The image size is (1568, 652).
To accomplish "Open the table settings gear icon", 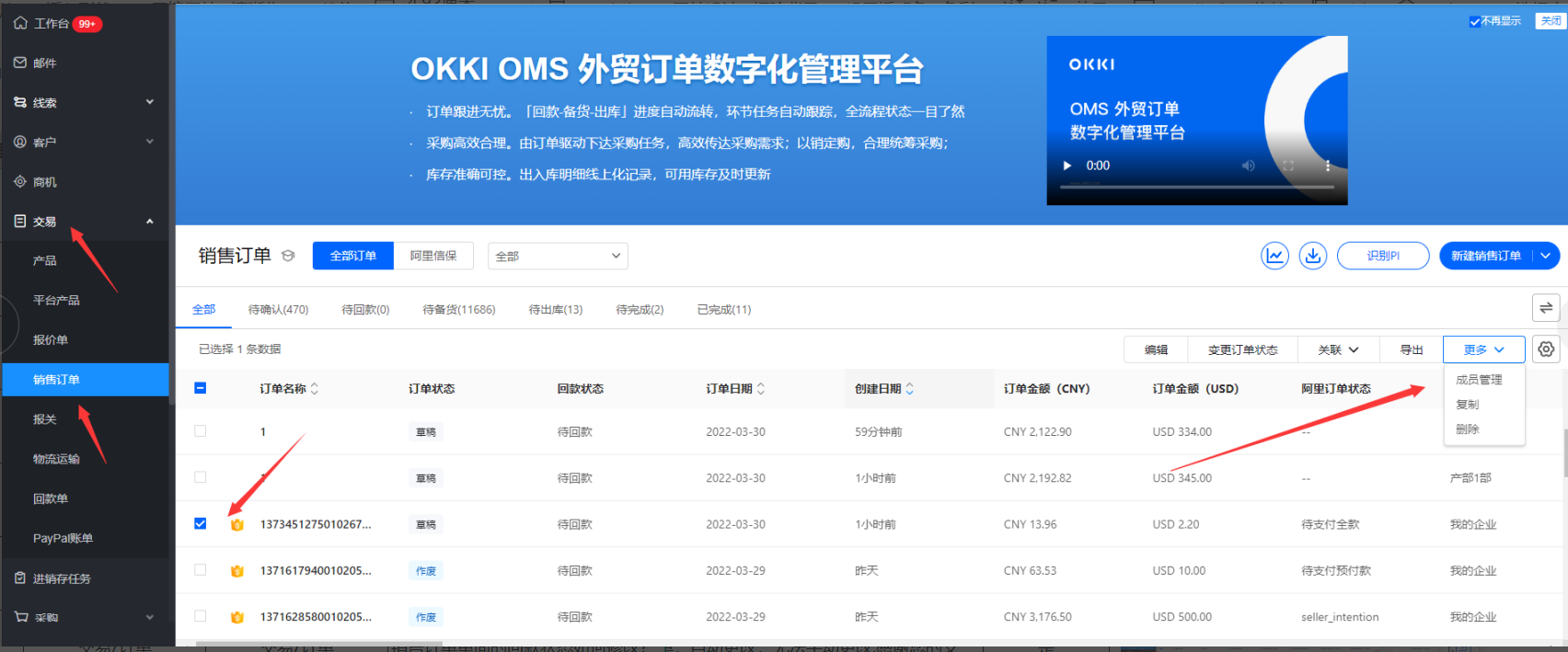I will pos(1546,349).
